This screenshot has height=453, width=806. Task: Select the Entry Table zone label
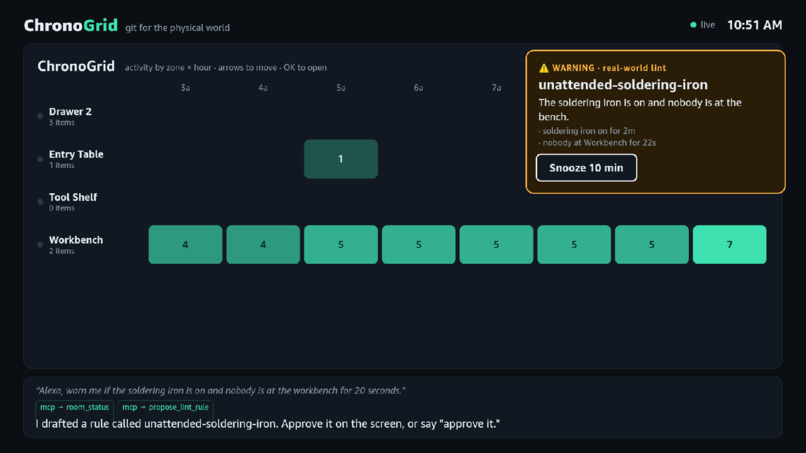click(x=76, y=154)
